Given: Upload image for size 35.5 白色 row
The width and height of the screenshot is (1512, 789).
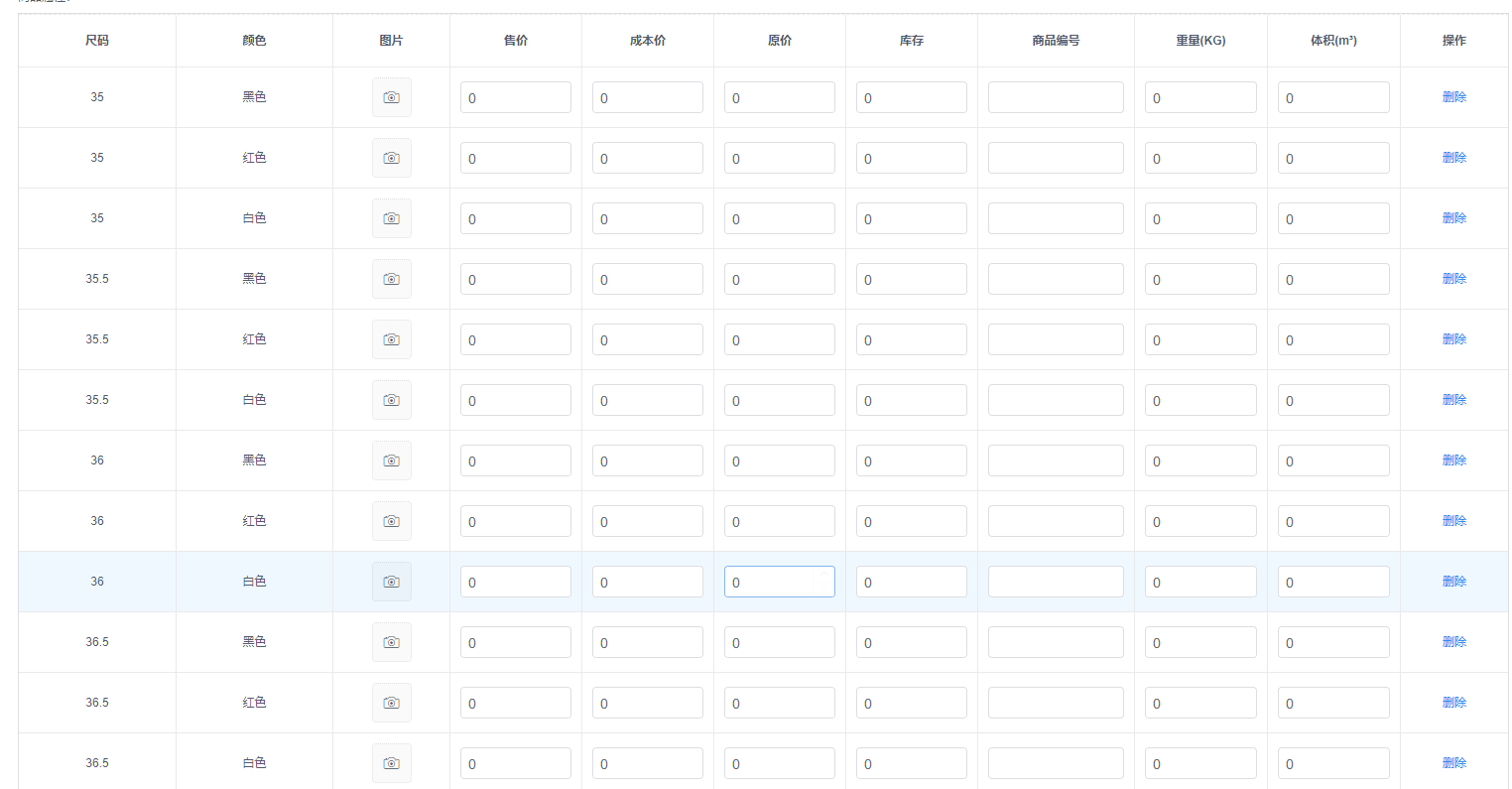Looking at the screenshot, I should click(x=392, y=400).
